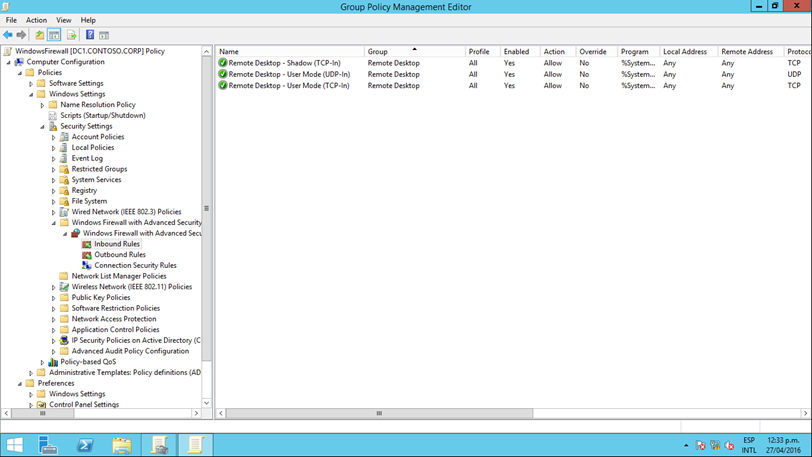Open the File menu
This screenshot has width=812, height=457.
pyautogui.click(x=11, y=20)
